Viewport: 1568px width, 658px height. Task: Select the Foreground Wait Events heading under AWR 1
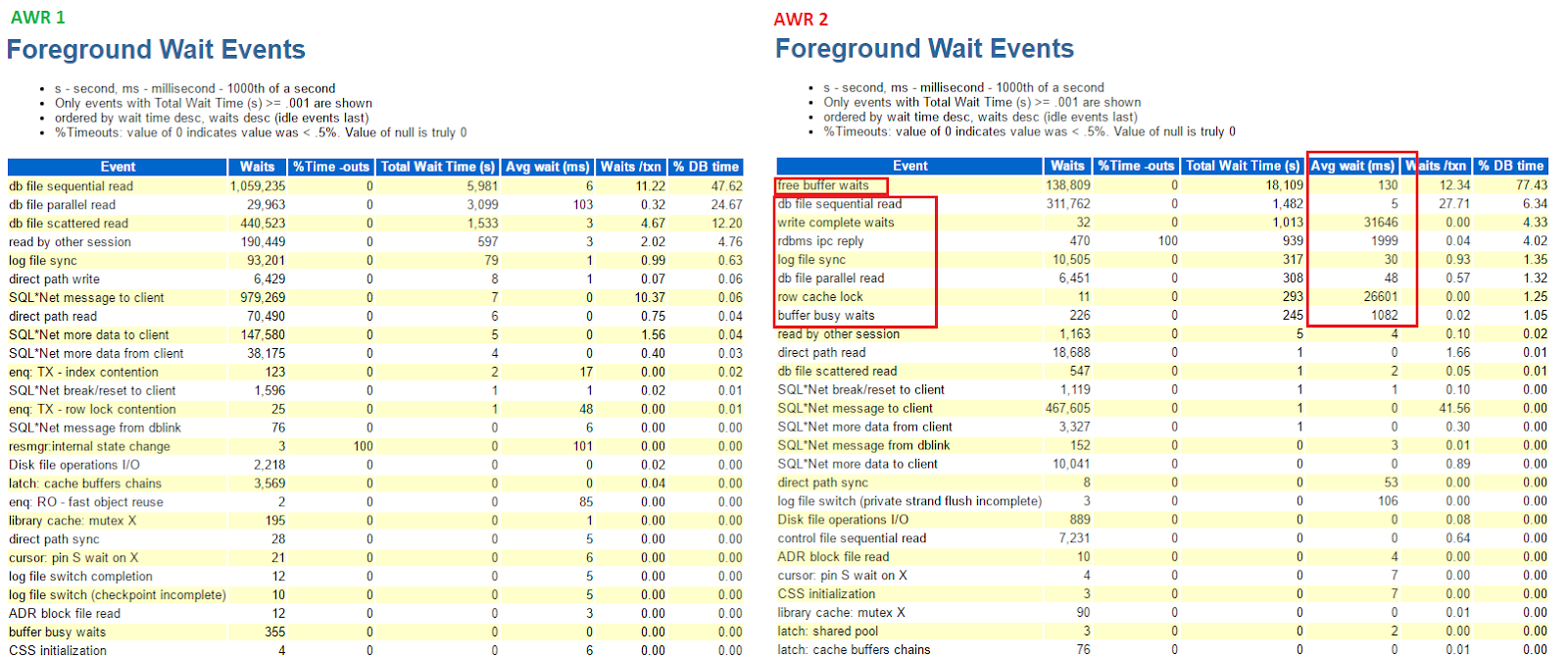156,50
